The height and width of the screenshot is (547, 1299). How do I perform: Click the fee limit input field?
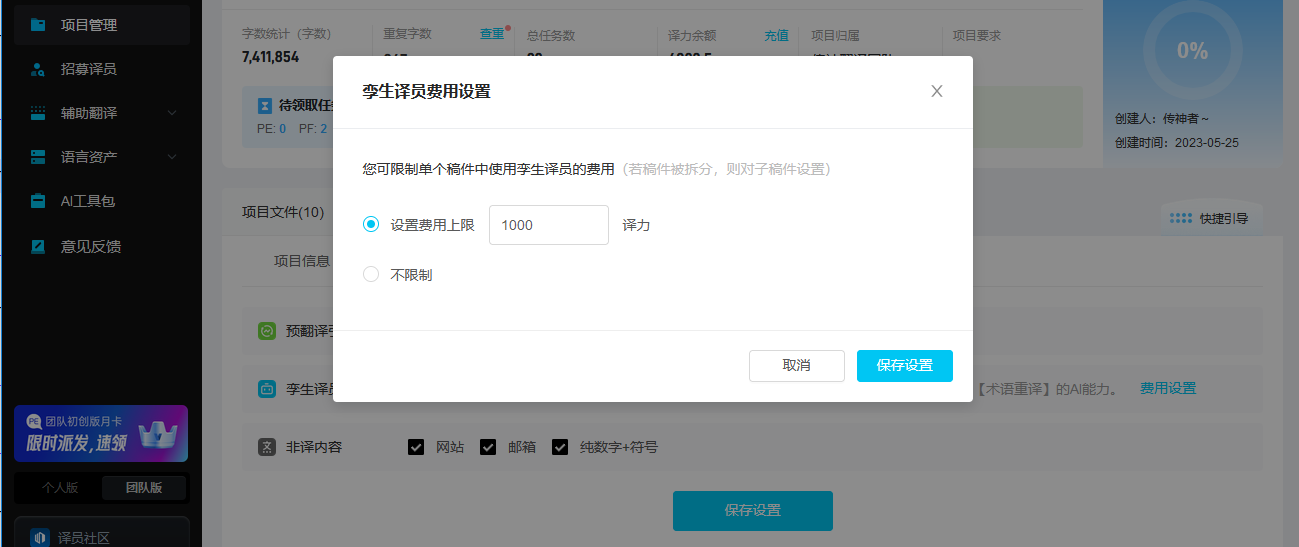point(548,225)
